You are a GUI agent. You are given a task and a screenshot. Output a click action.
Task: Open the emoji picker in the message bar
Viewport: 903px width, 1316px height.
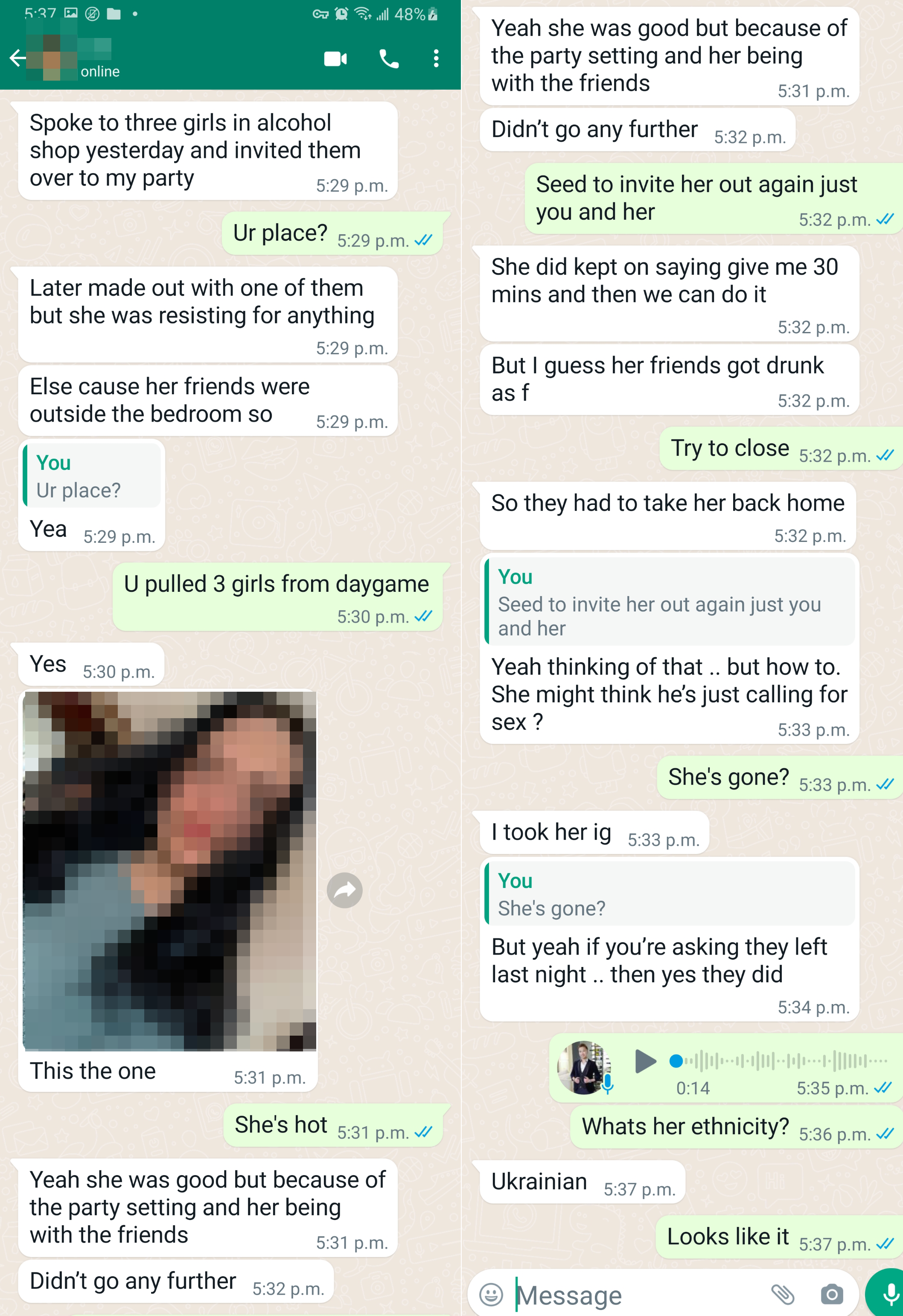491,1294
